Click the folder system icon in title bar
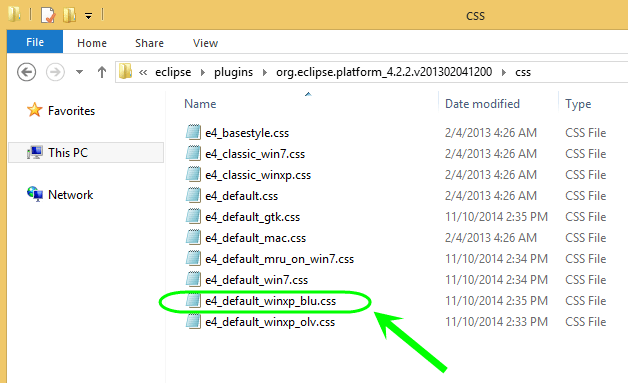The height and width of the screenshot is (383, 628). tap(14, 14)
